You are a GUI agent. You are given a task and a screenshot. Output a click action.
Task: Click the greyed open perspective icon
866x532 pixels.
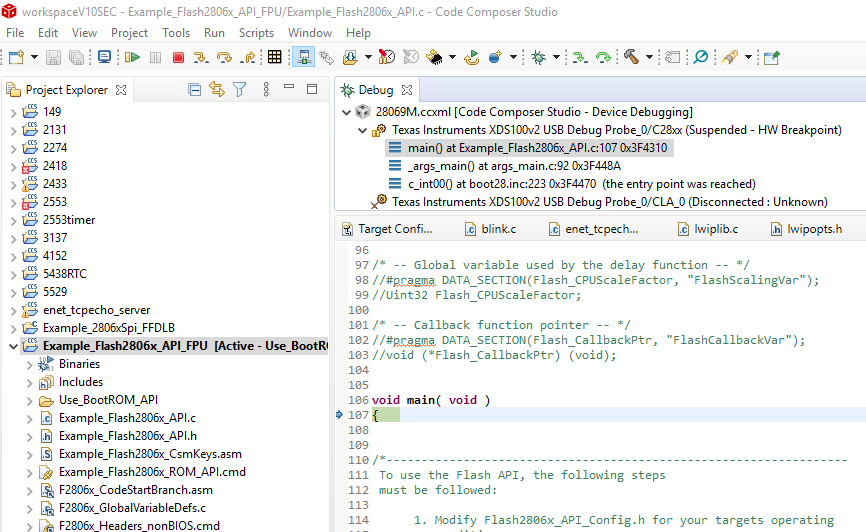(x=672, y=57)
